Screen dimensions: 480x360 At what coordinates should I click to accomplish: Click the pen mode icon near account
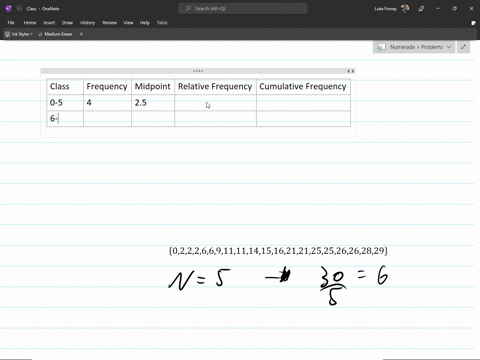(421, 9)
